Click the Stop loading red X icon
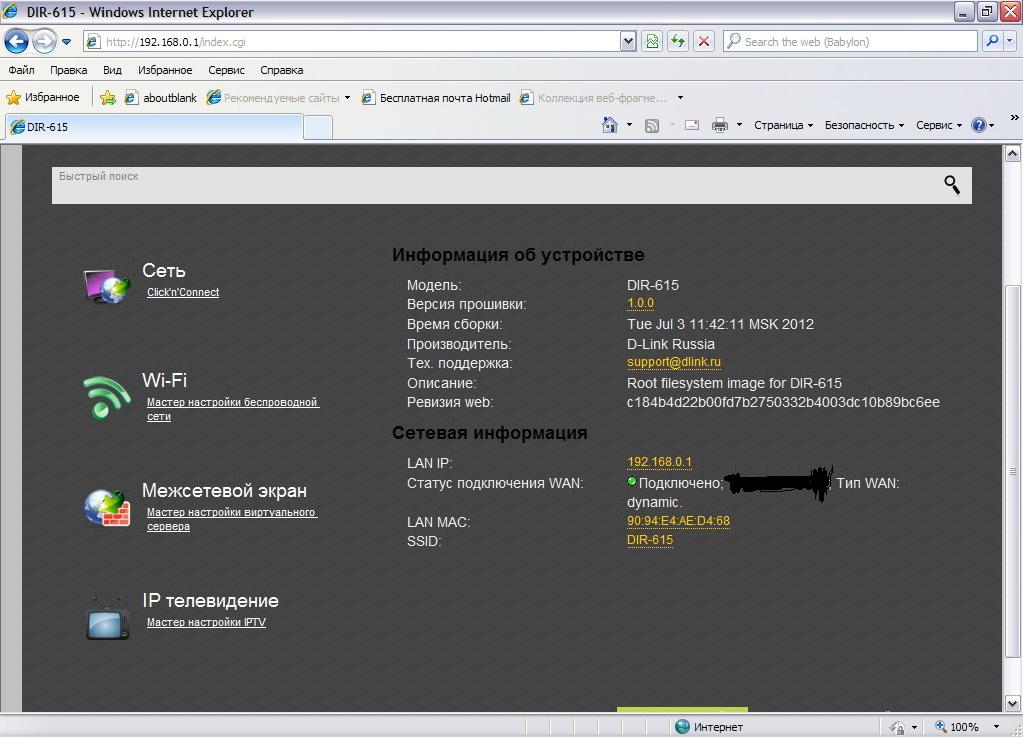The height and width of the screenshot is (737, 1023). coord(704,42)
